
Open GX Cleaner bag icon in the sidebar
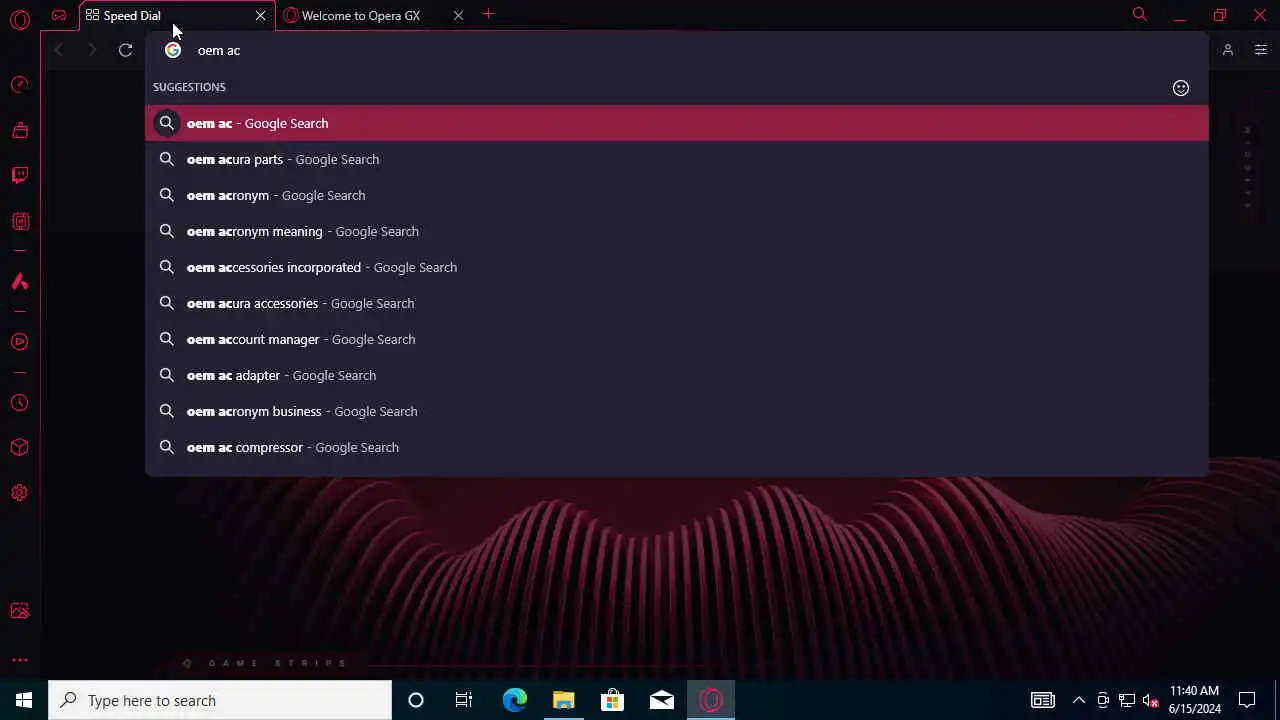pos(20,130)
